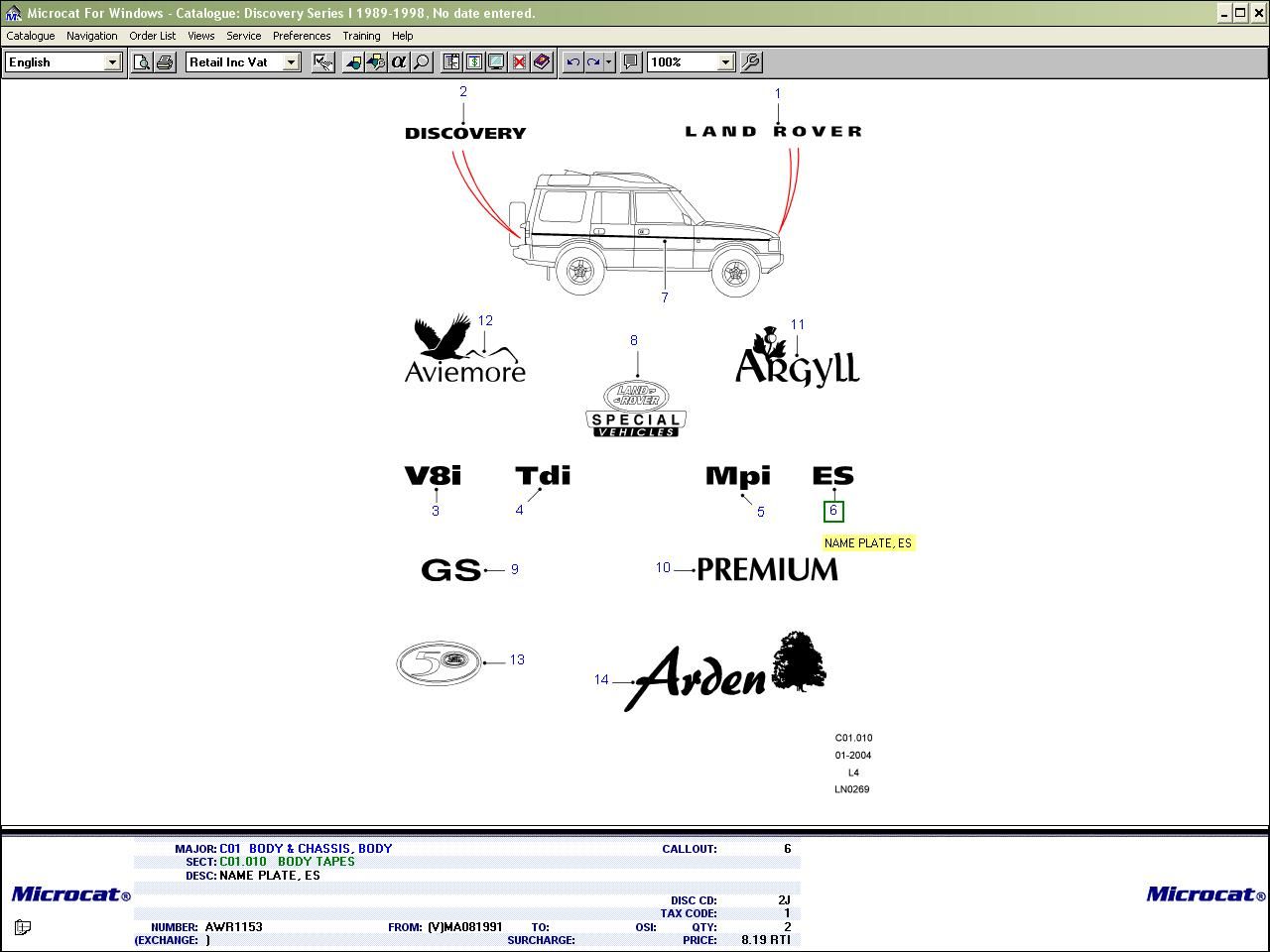Click the undo arrow icon
Viewport: 1270px width, 952px height.
coord(572,61)
